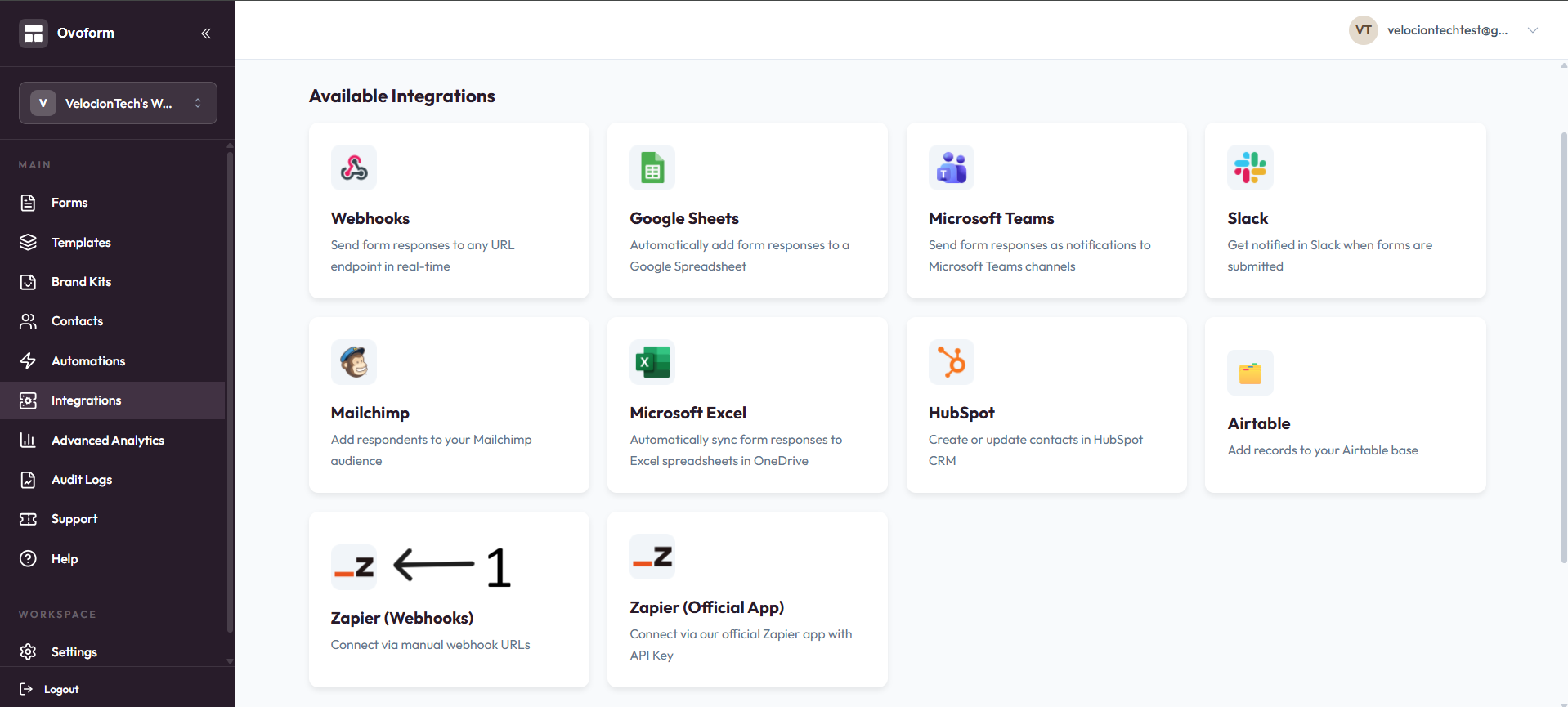Click 'Get notified in Slack' description
Image resolution: width=1568 pixels, height=707 pixels.
pyautogui.click(x=1329, y=256)
